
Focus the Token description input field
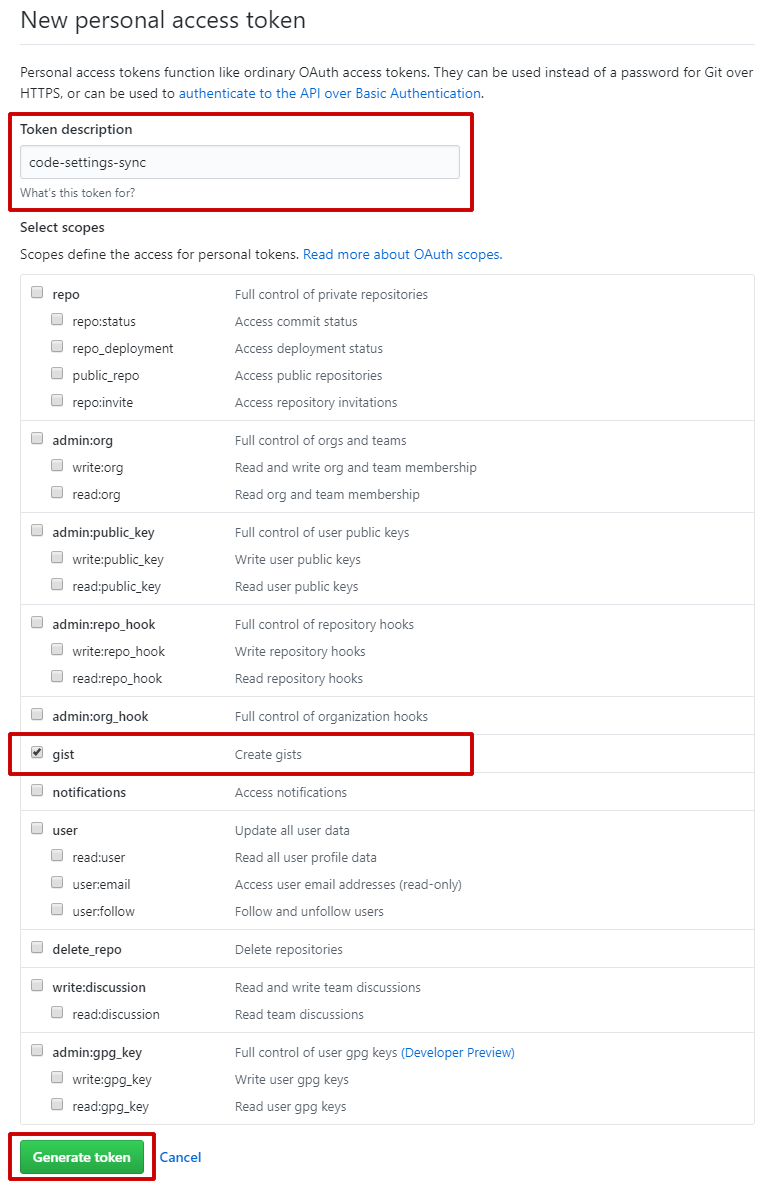click(x=240, y=162)
